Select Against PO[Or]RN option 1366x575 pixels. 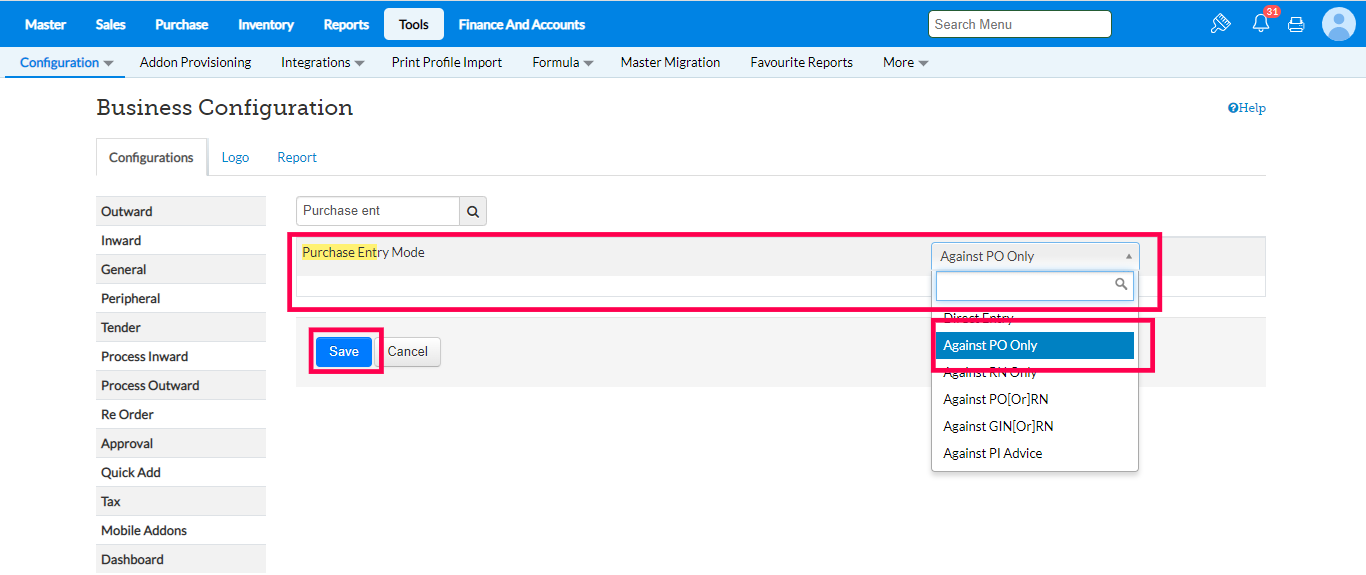tap(996, 399)
